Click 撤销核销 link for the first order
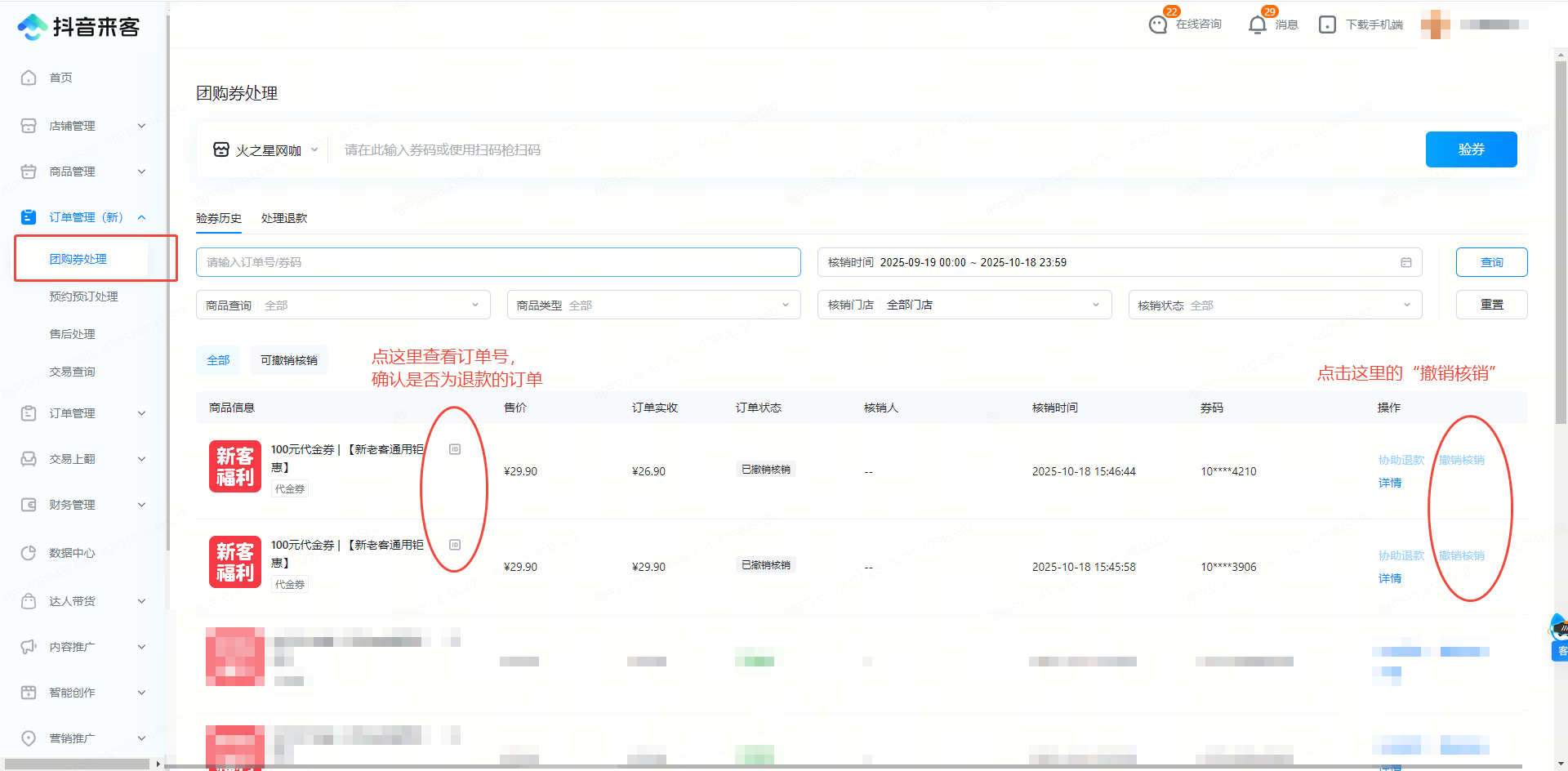Viewport: 1568px width, 771px height. point(1461,460)
